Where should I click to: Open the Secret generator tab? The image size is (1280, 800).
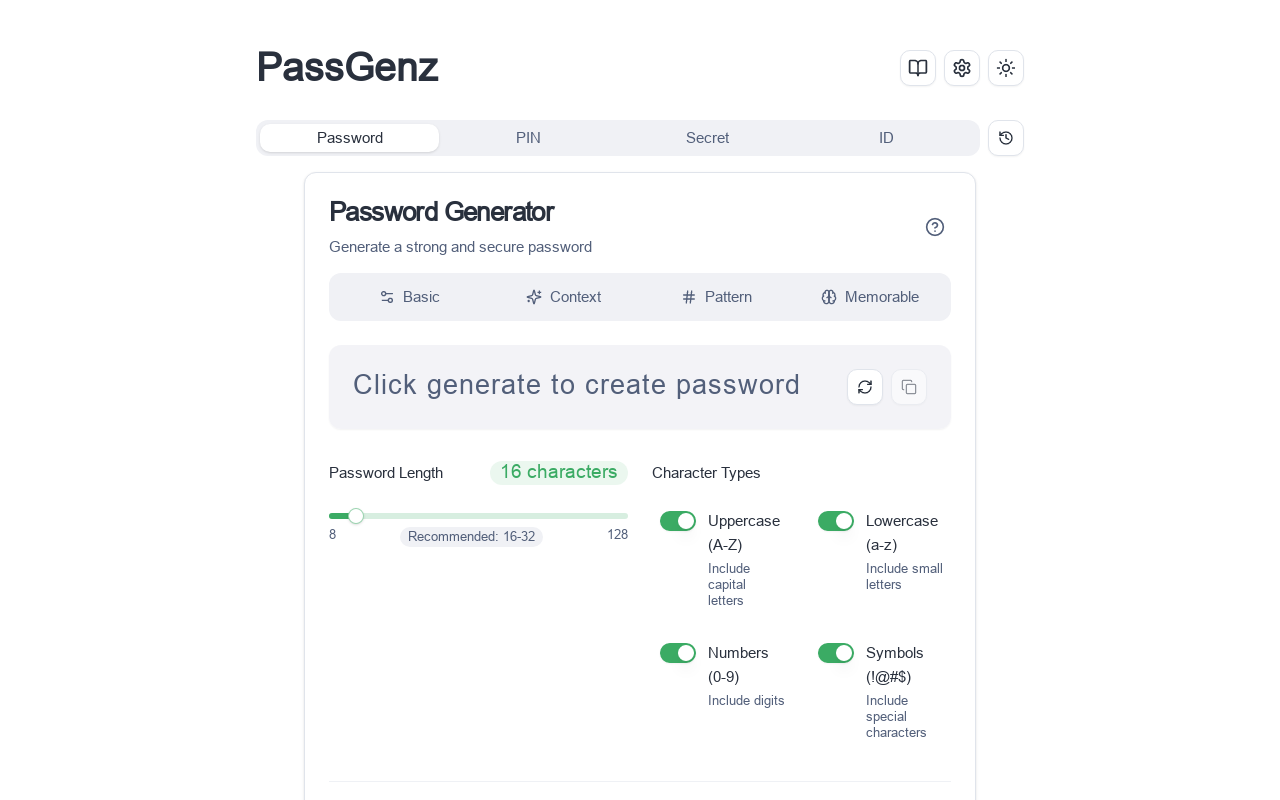click(x=707, y=138)
